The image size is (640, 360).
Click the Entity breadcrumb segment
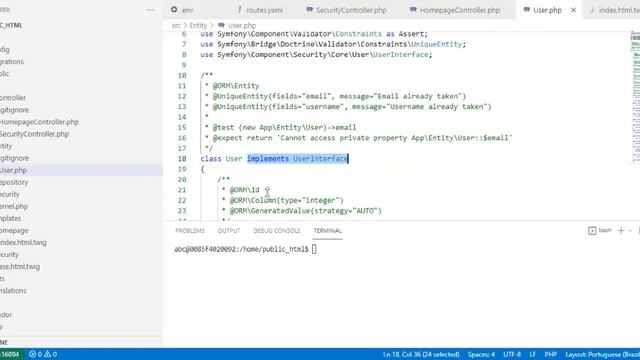pos(198,25)
